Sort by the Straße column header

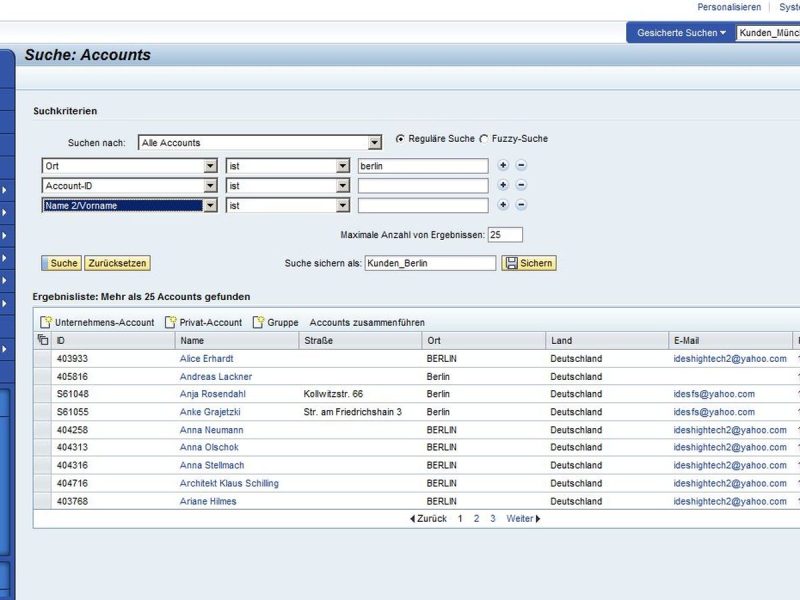click(x=361, y=340)
